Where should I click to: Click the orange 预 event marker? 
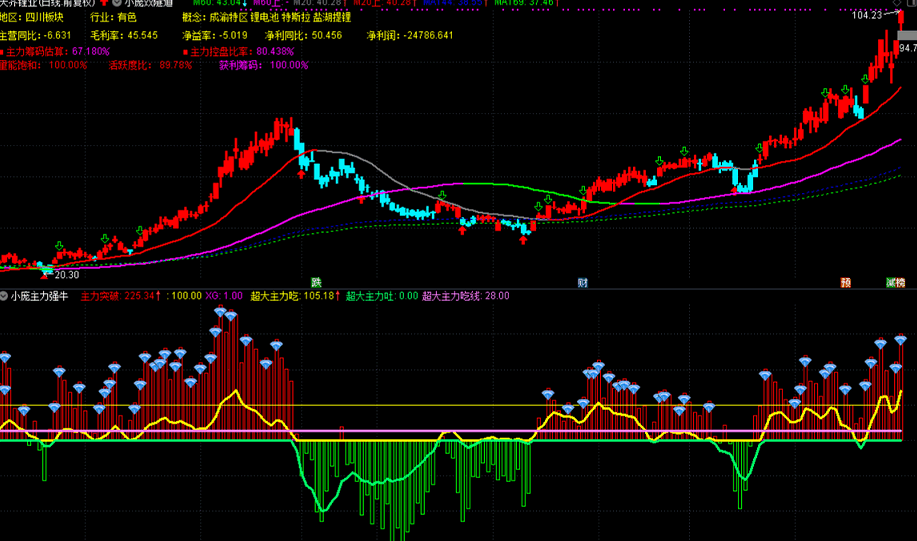pos(845,282)
